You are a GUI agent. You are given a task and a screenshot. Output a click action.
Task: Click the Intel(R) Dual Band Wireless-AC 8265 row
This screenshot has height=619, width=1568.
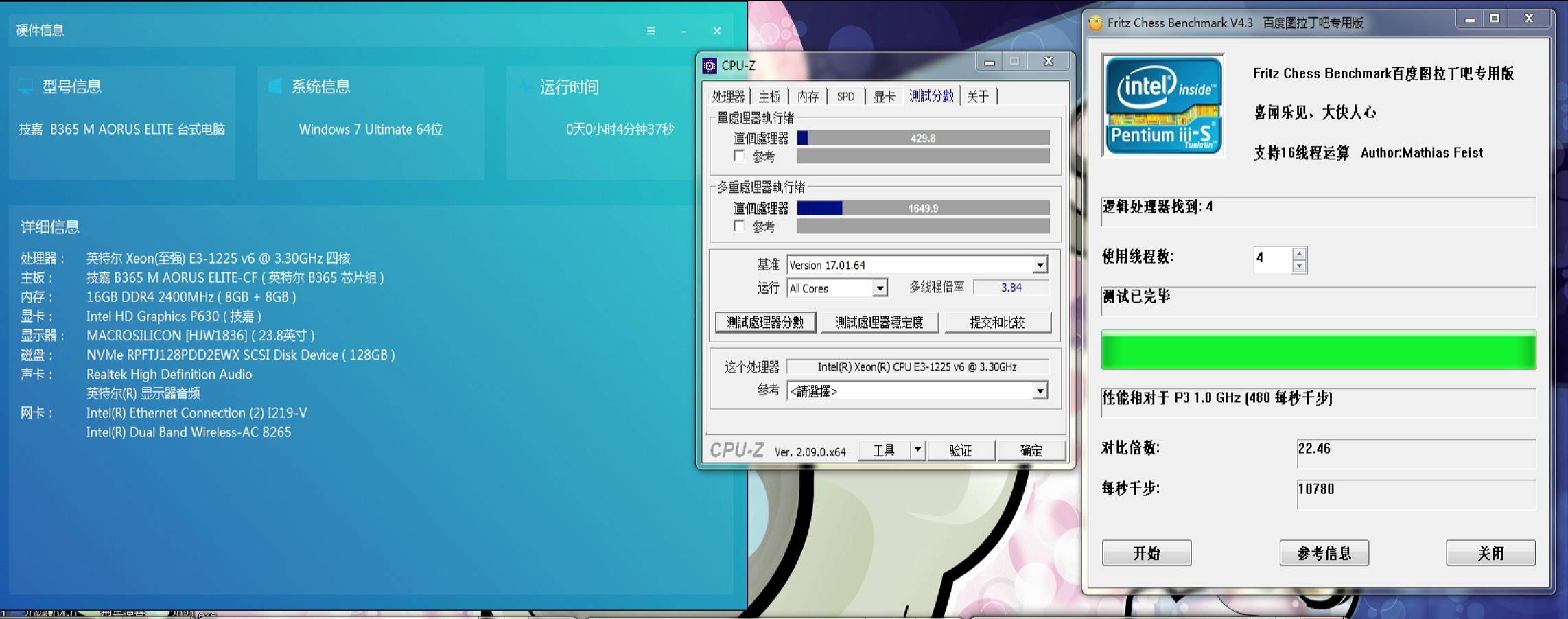[189, 432]
